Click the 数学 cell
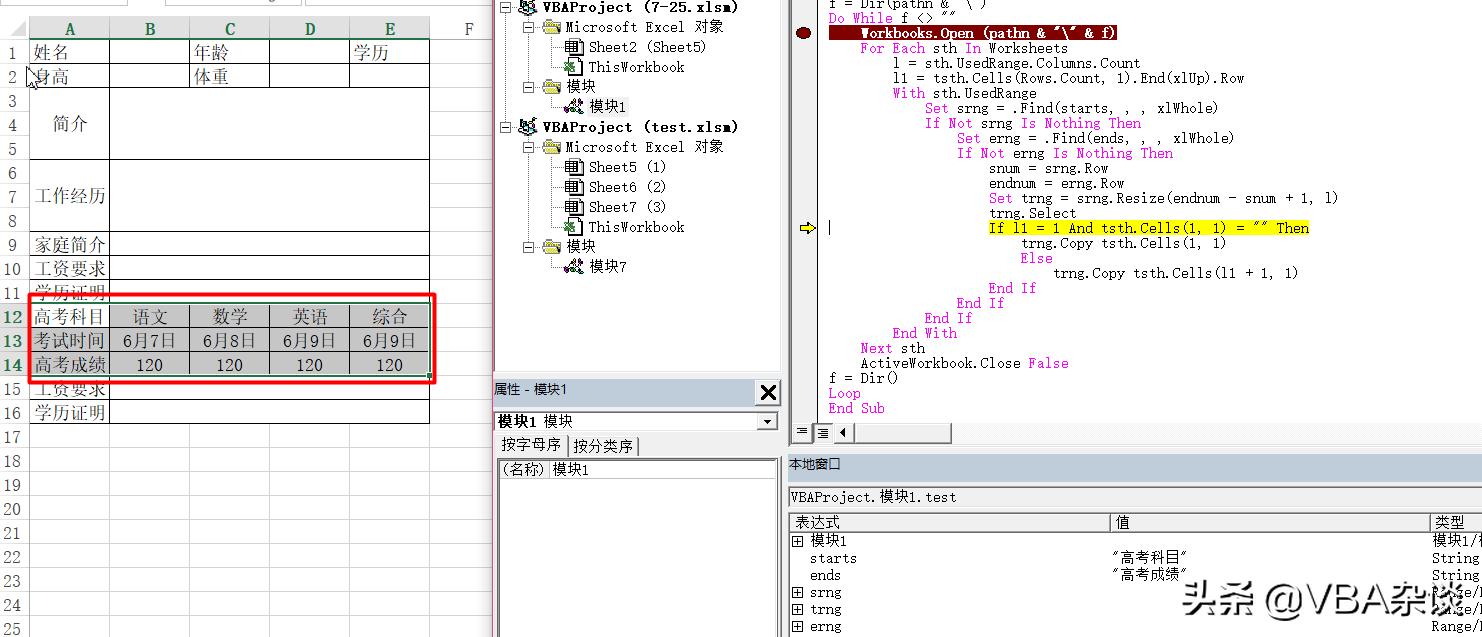Viewport: 1482px width, 637px height. point(229,317)
